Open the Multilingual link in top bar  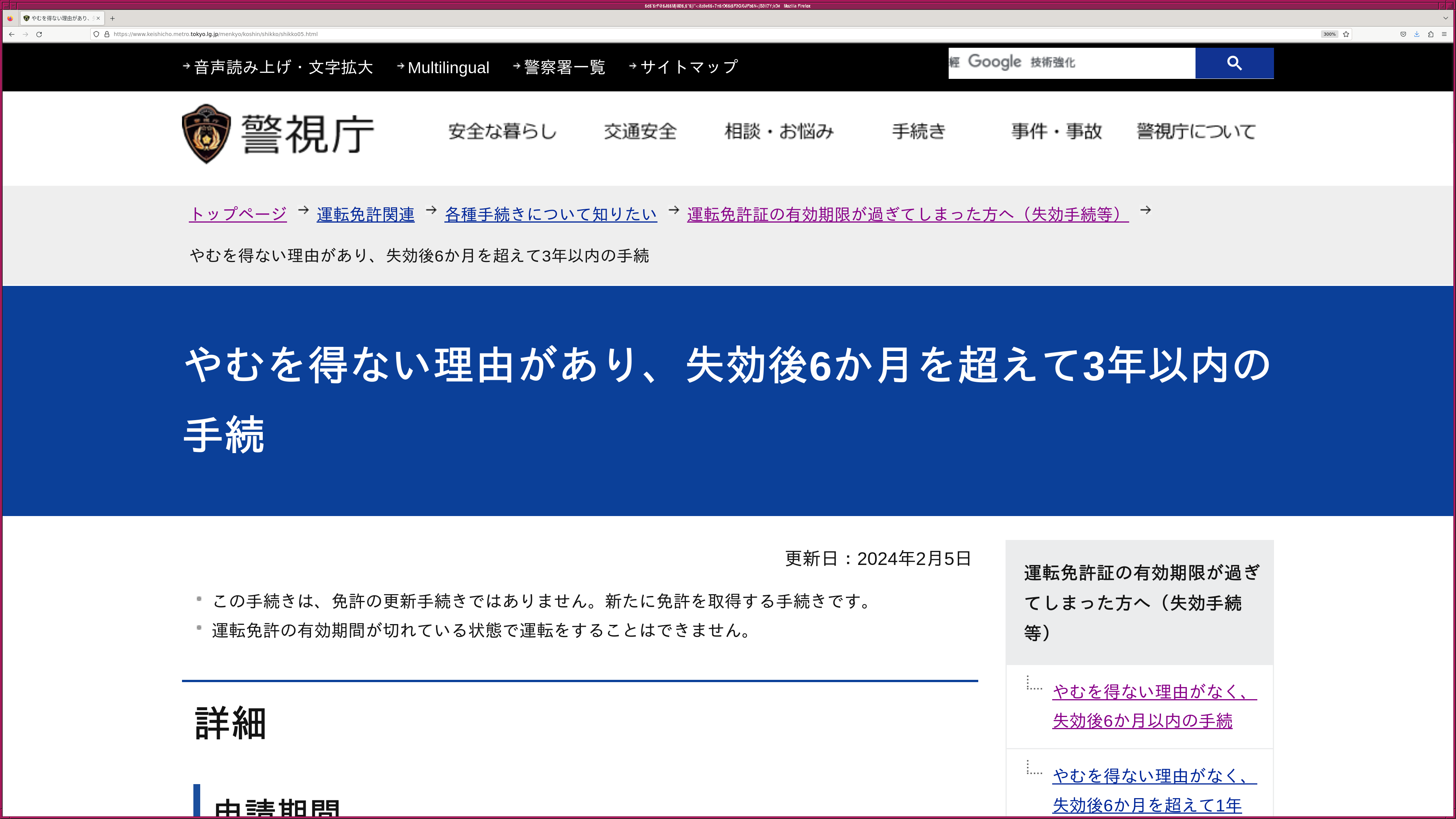(448, 67)
